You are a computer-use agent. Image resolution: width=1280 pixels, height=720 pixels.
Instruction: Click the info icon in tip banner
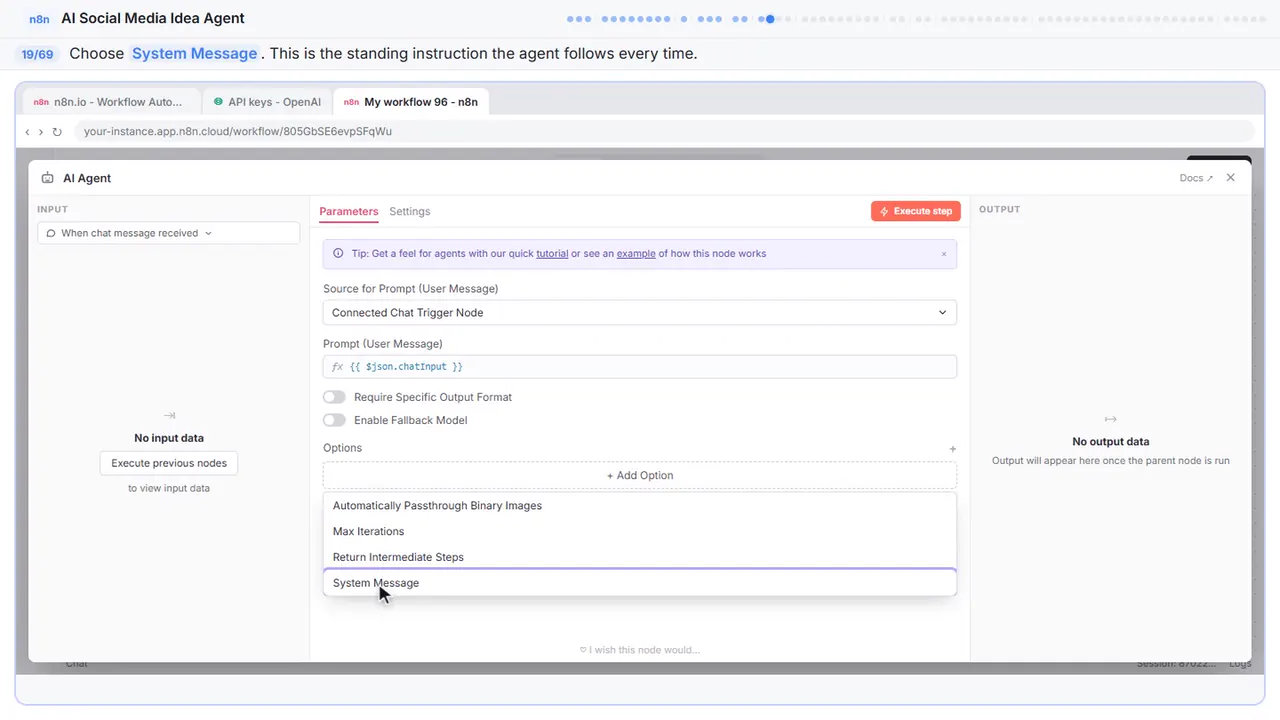(338, 254)
